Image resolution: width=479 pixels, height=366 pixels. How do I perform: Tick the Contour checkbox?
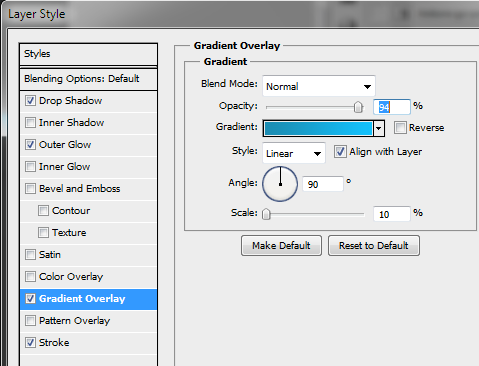43,210
